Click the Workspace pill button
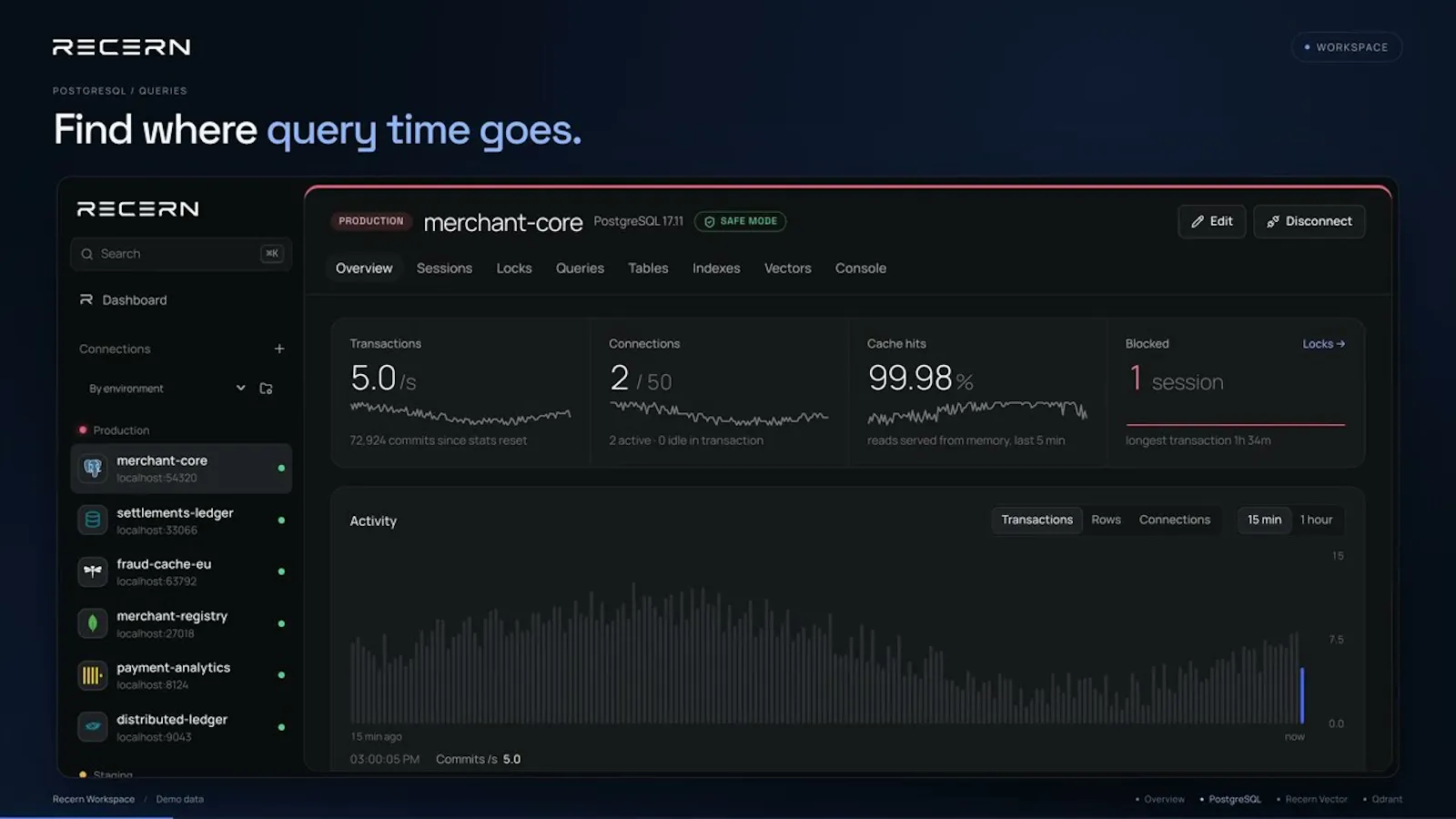The width and height of the screenshot is (1456, 819). pos(1347,47)
